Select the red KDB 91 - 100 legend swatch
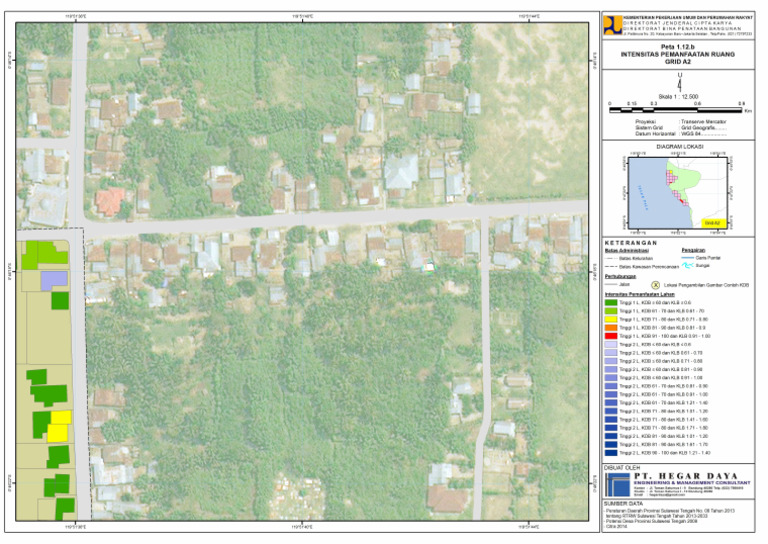 coord(611,336)
